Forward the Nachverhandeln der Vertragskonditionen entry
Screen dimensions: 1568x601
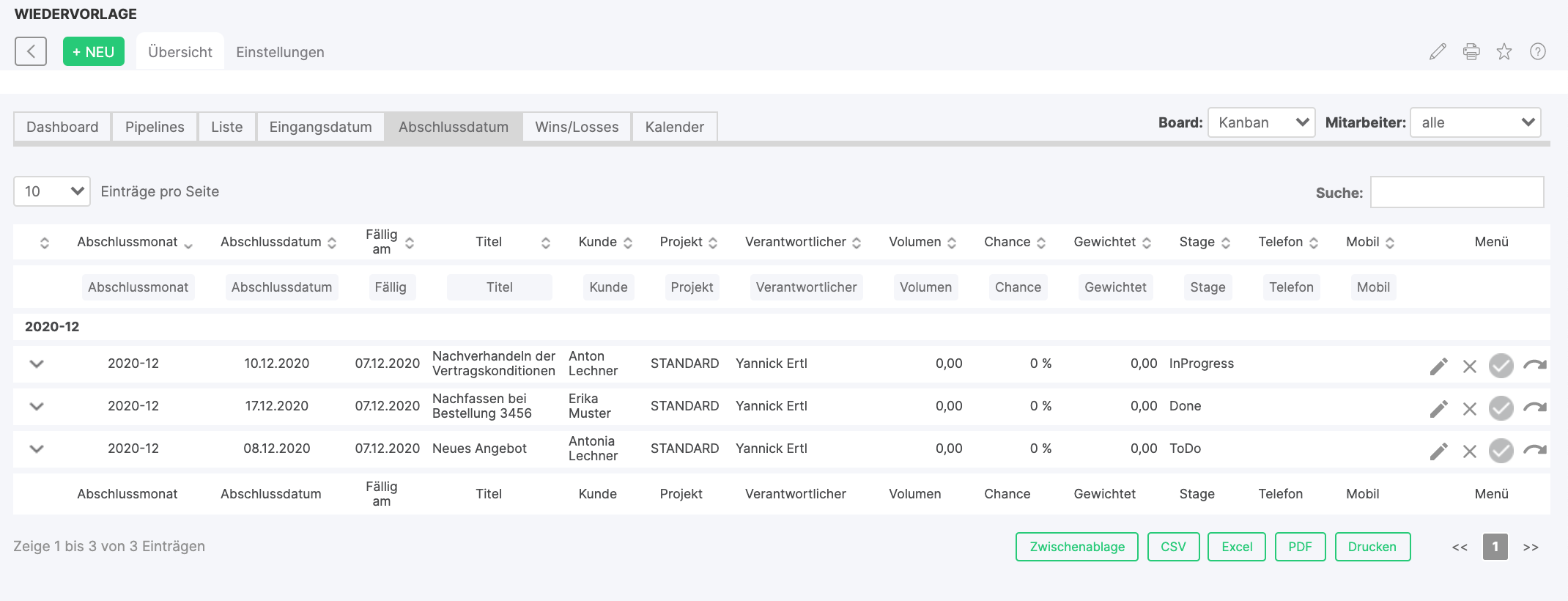pyautogui.click(x=1534, y=365)
